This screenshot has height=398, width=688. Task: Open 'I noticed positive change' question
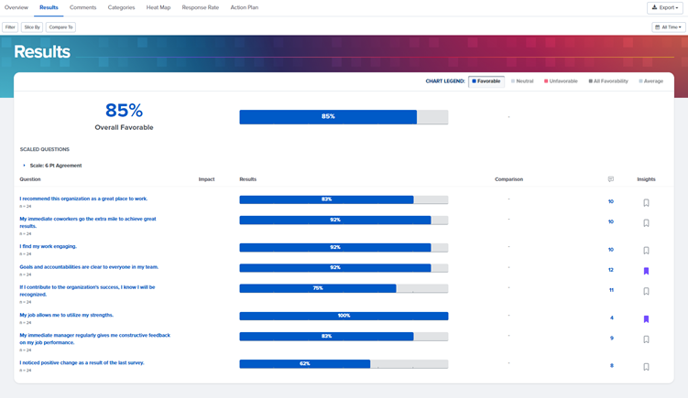coord(82,363)
